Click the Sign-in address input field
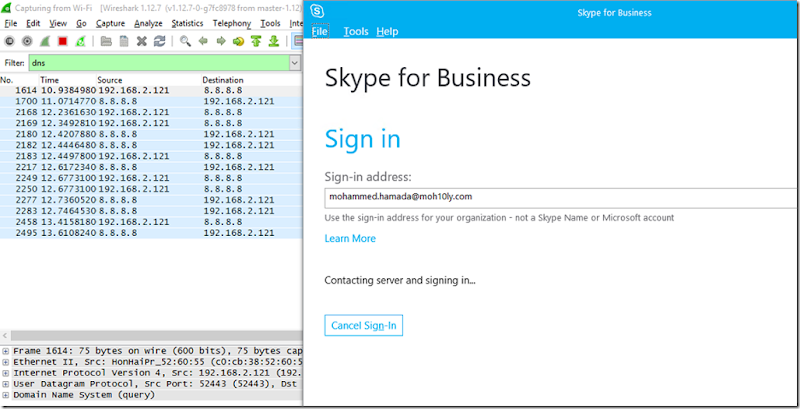Screen dimensions: 800x409 pos(562,197)
